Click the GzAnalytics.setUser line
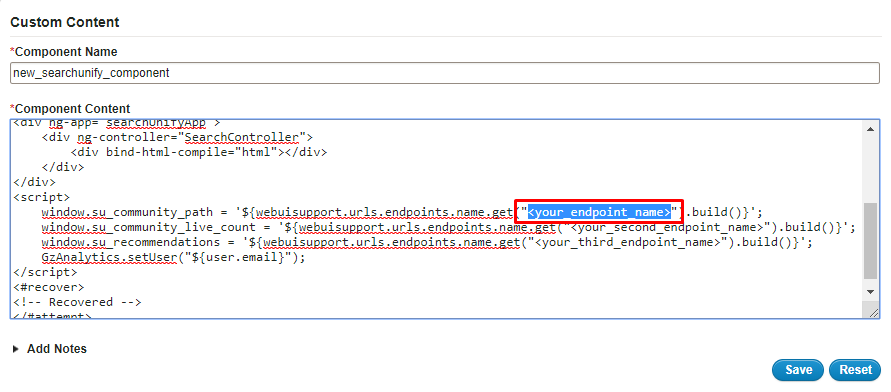The height and width of the screenshot is (392, 891). [173, 257]
